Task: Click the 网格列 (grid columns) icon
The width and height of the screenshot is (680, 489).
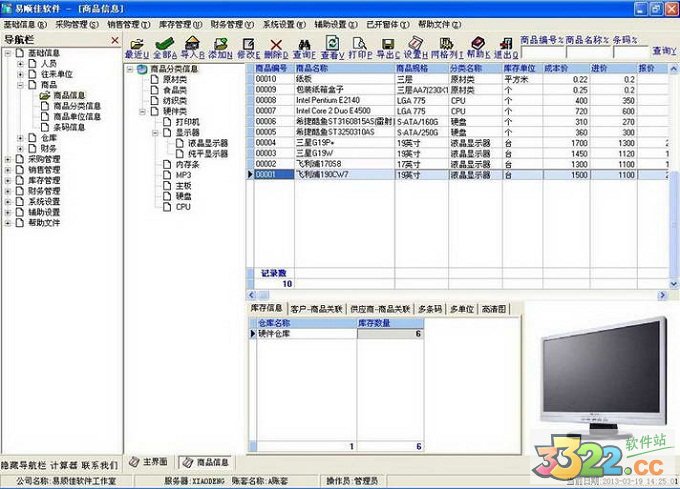Action: pos(446,43)
